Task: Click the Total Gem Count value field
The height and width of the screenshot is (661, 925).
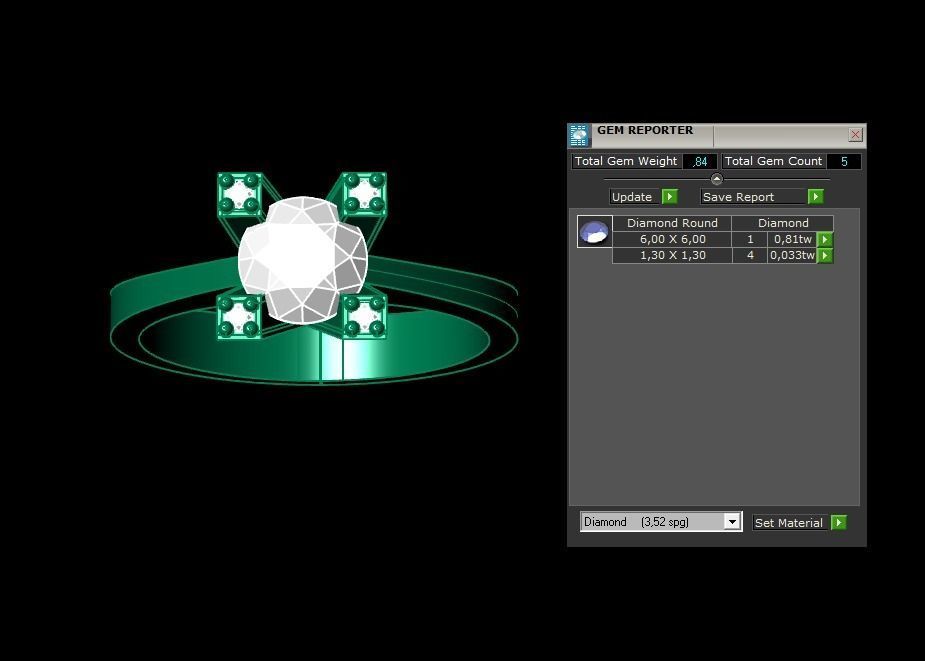Action: click(844, 161)
